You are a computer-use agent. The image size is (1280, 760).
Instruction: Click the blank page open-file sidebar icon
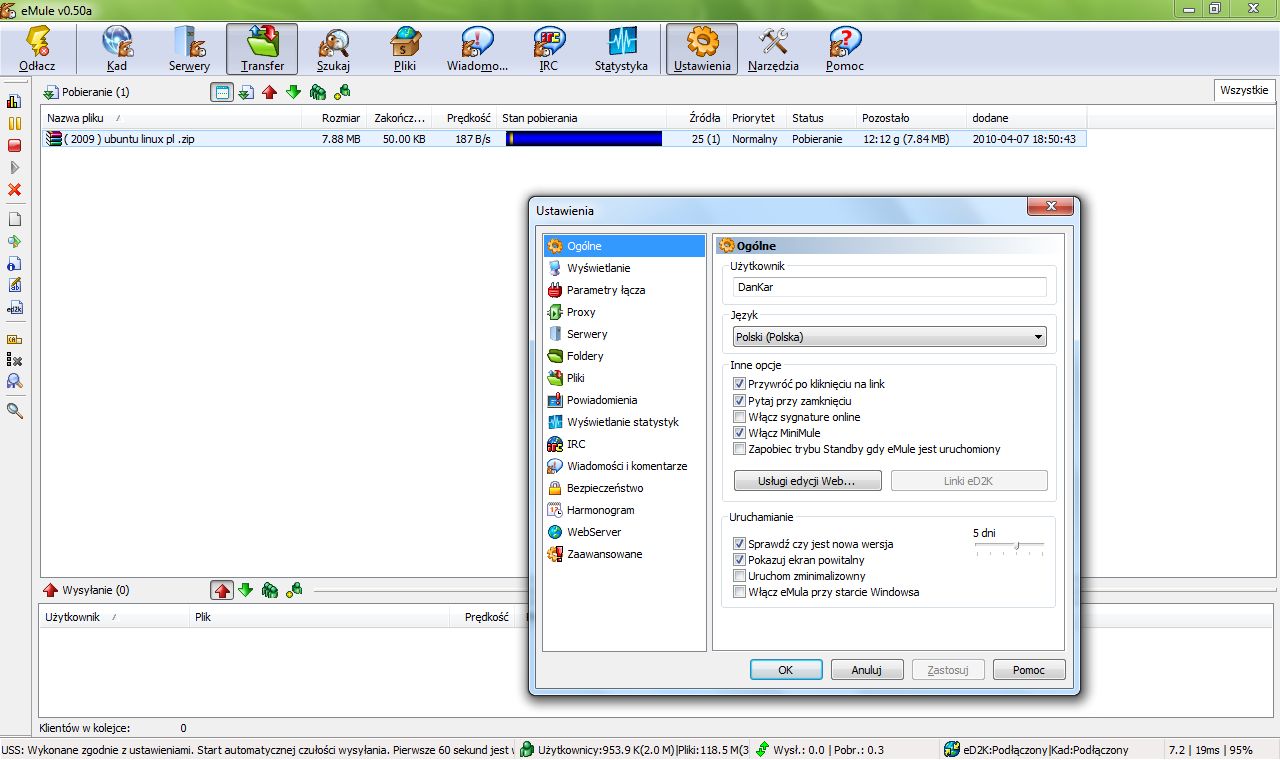coord(15,219)
